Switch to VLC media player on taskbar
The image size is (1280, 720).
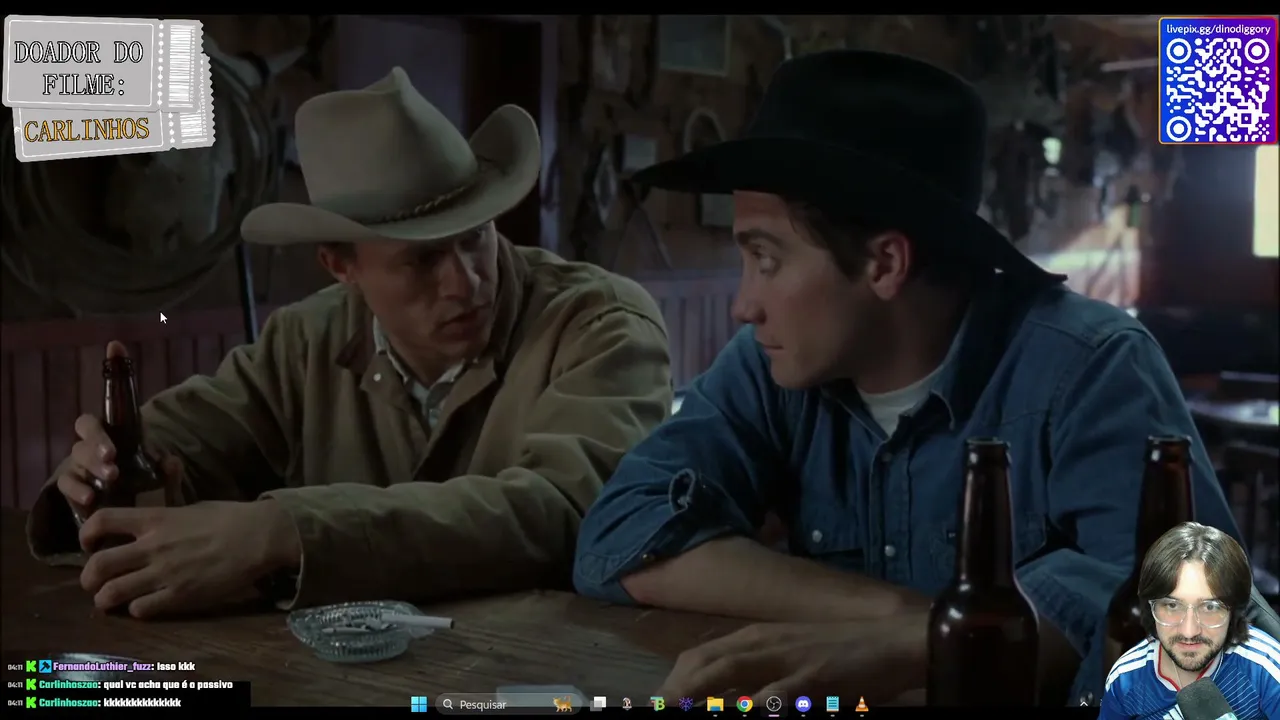861,704
